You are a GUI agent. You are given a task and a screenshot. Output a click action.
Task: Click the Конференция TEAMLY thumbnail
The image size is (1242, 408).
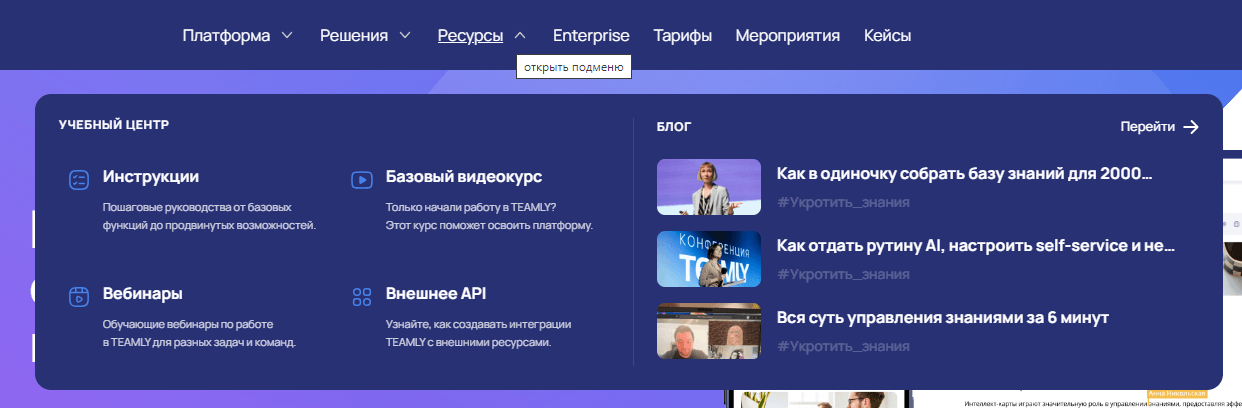pyautogui.click(x=709, y=259)
